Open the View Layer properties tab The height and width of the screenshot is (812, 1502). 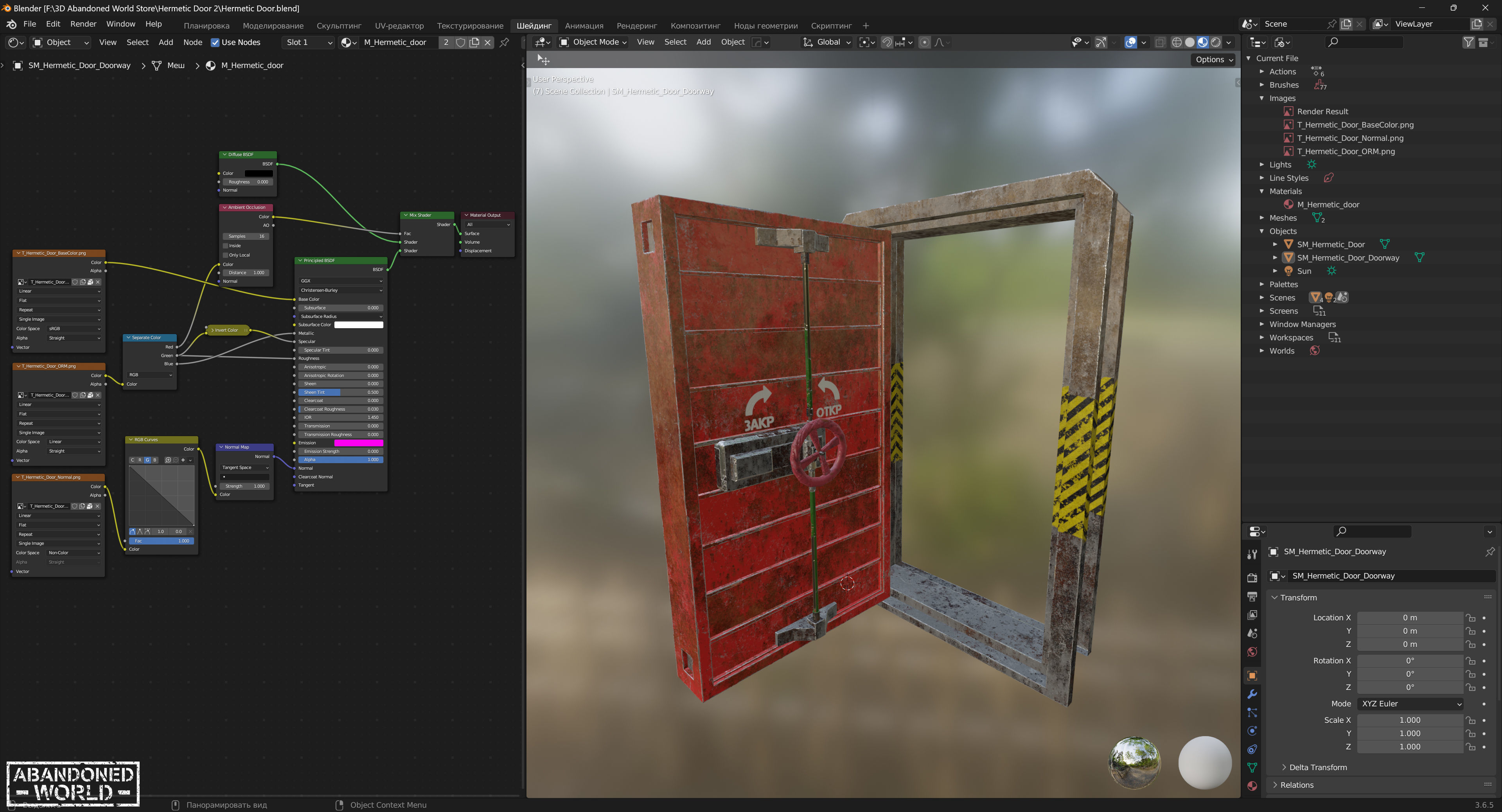coord(1252,615)
